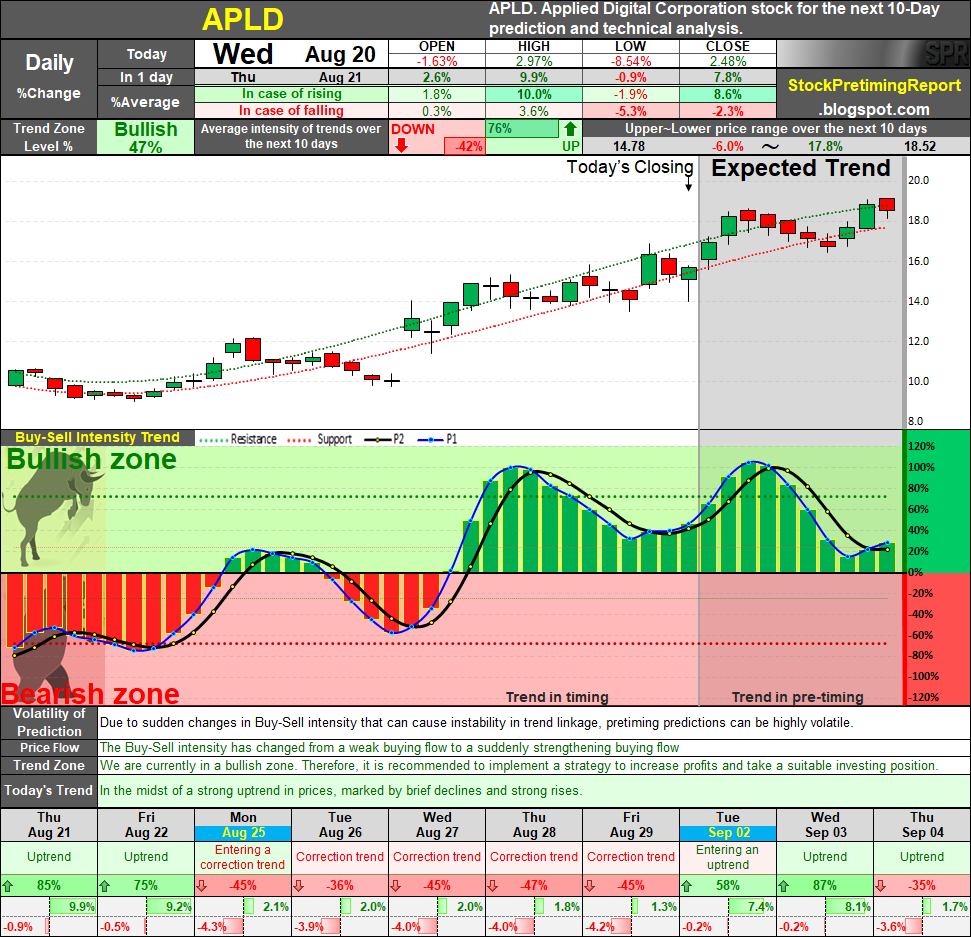Image resolution: width=971 pixels, height=937 pixels.
Task: Click the Resistance legend marker
Action: pos(214,440)
